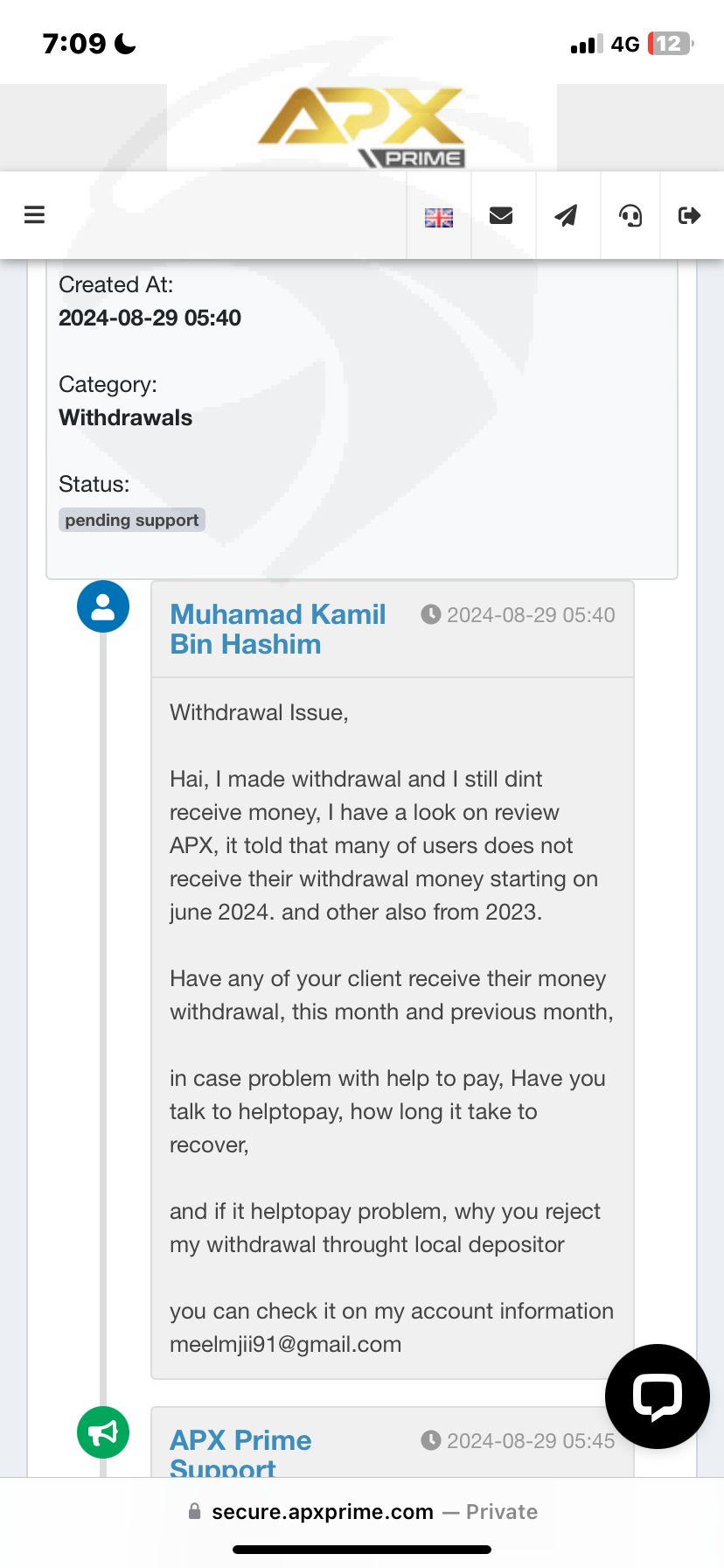Open Muhamad Kamil Bin Hashim's name link
This screenshot has width=724, height=1568.
[277, 629]
